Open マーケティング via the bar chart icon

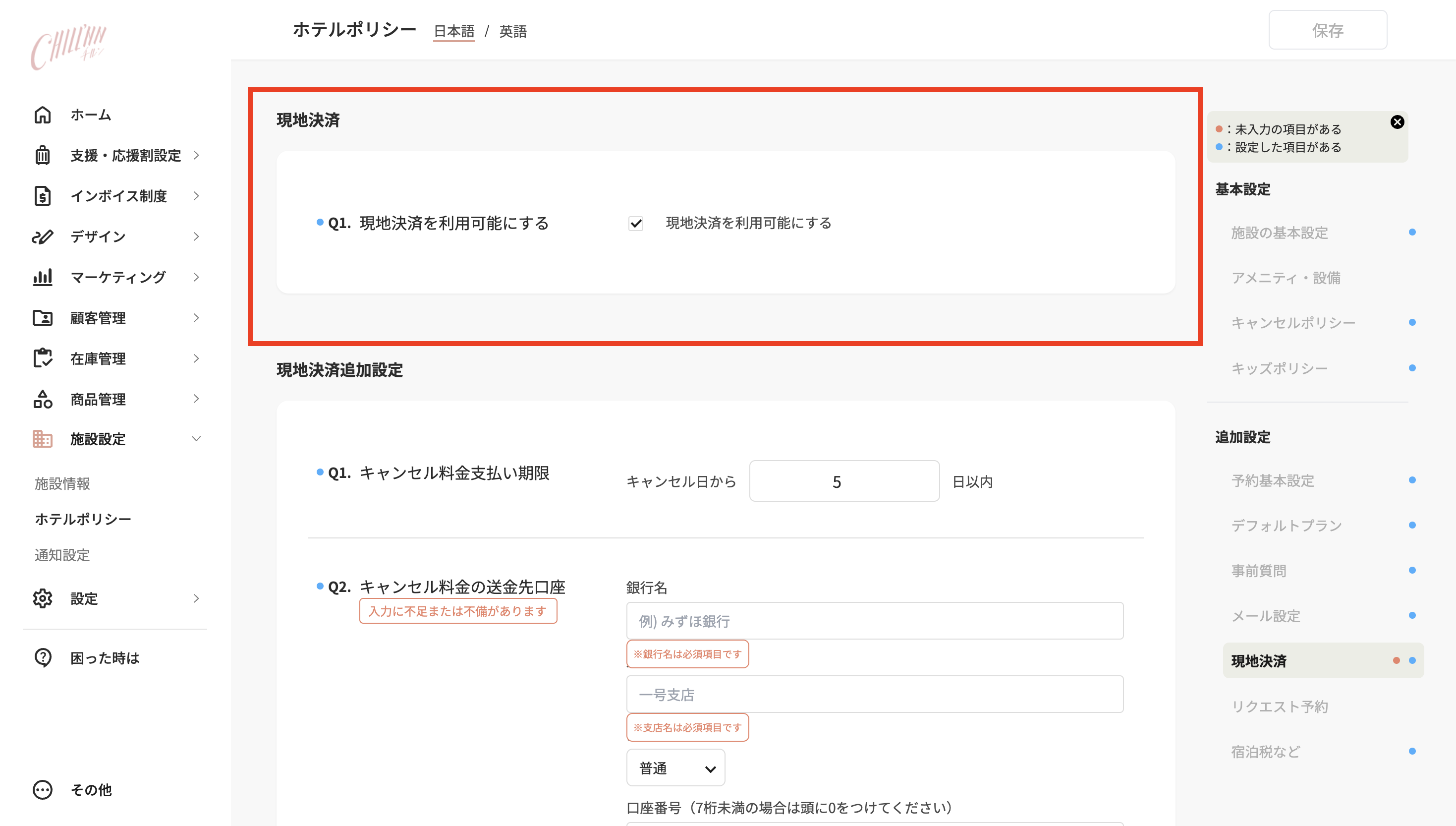[x=43, y=277]
